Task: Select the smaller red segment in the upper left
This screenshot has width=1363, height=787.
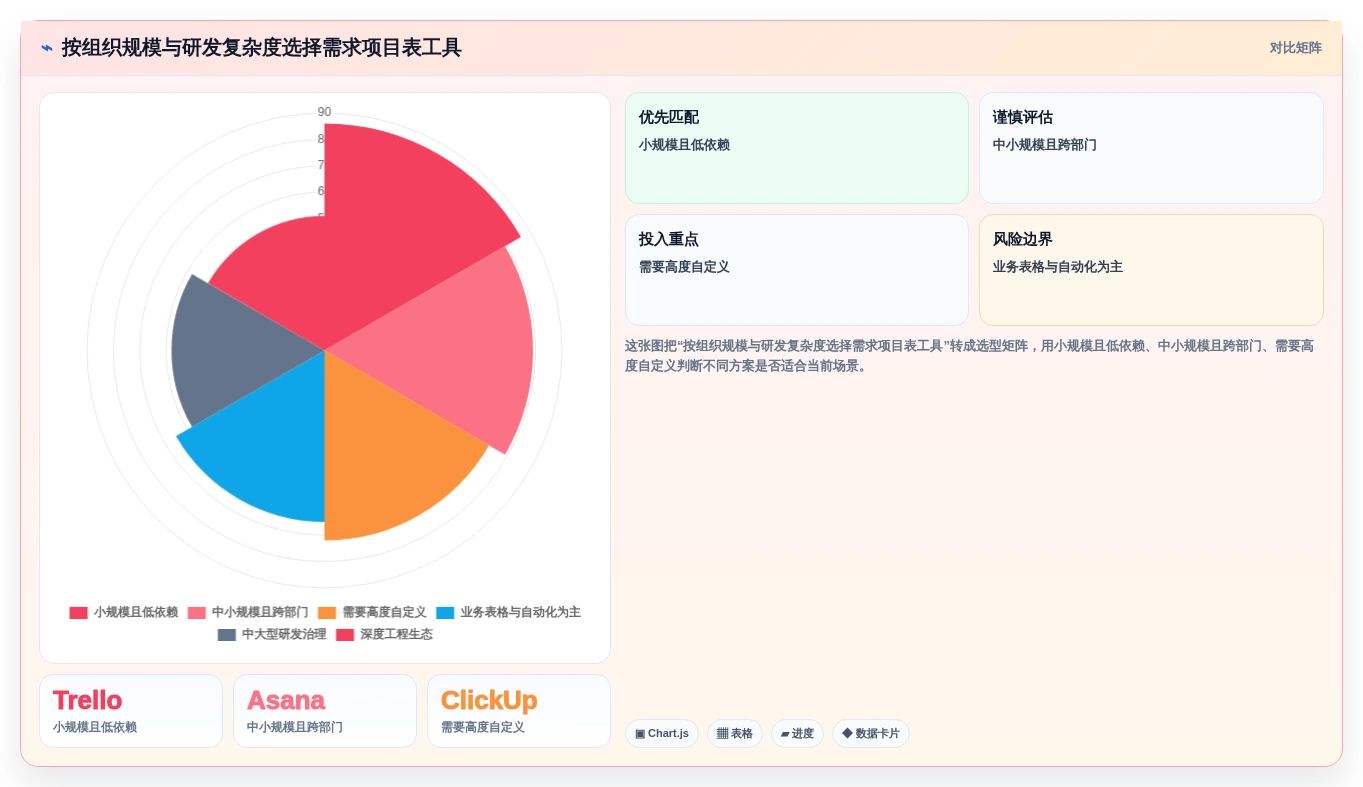Action: point(280,275)
